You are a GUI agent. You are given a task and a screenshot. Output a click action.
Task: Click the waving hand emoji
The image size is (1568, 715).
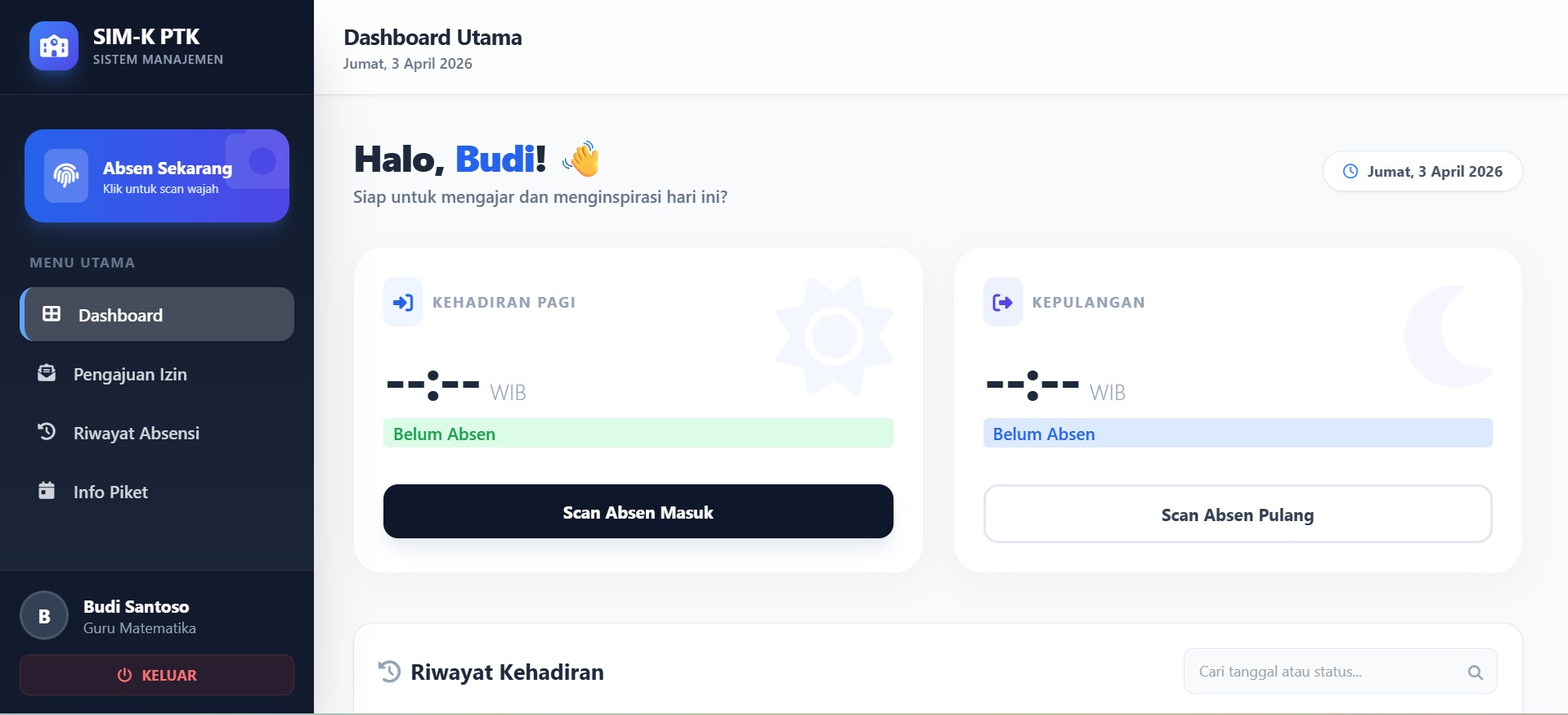pyautogui.click(x=582, y=159)
